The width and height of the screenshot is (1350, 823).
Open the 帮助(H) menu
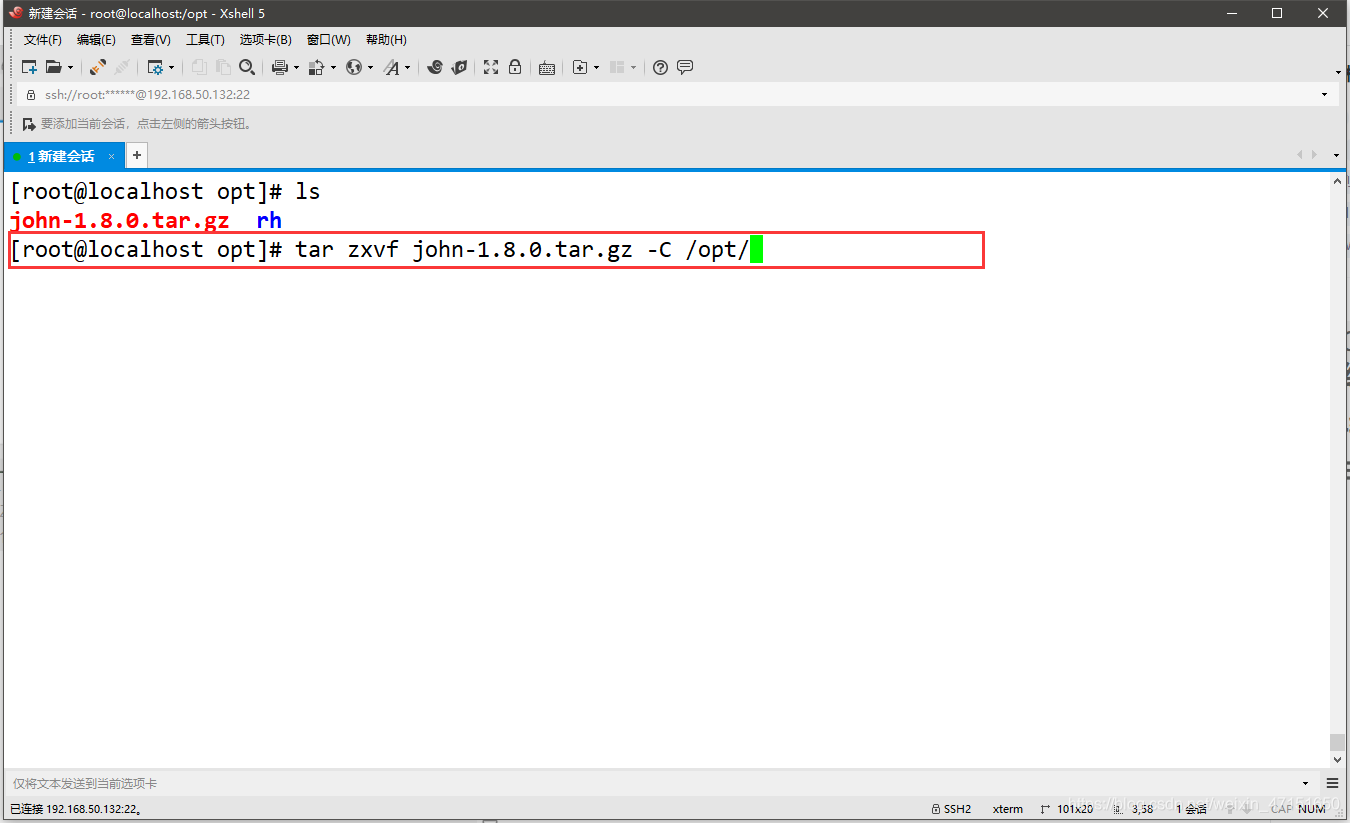[x=386, y=40]
